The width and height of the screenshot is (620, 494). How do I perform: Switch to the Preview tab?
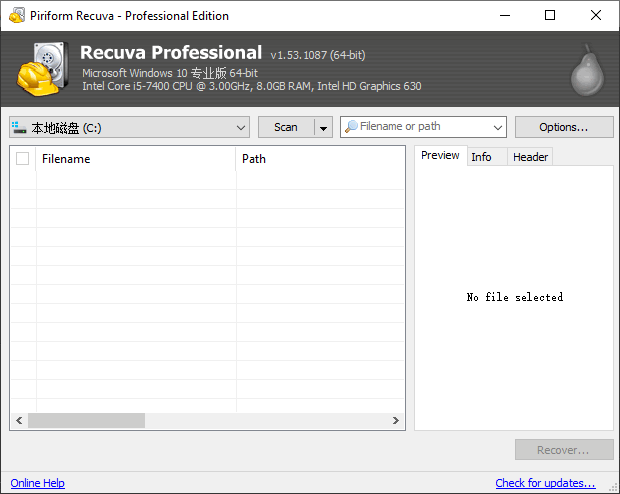(x=440, y=155)
